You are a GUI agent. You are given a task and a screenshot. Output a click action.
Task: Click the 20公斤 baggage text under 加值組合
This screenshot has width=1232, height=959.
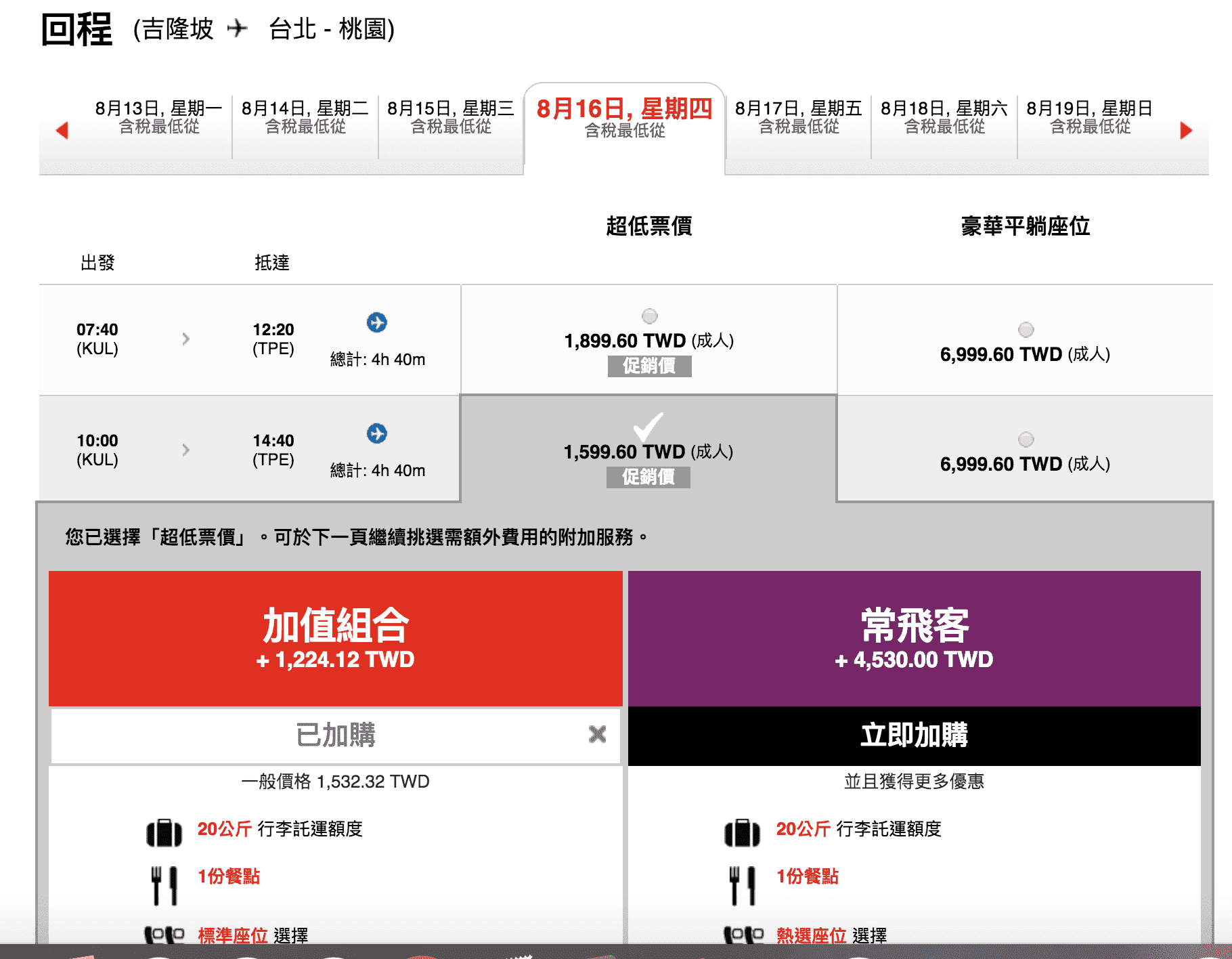225,829
